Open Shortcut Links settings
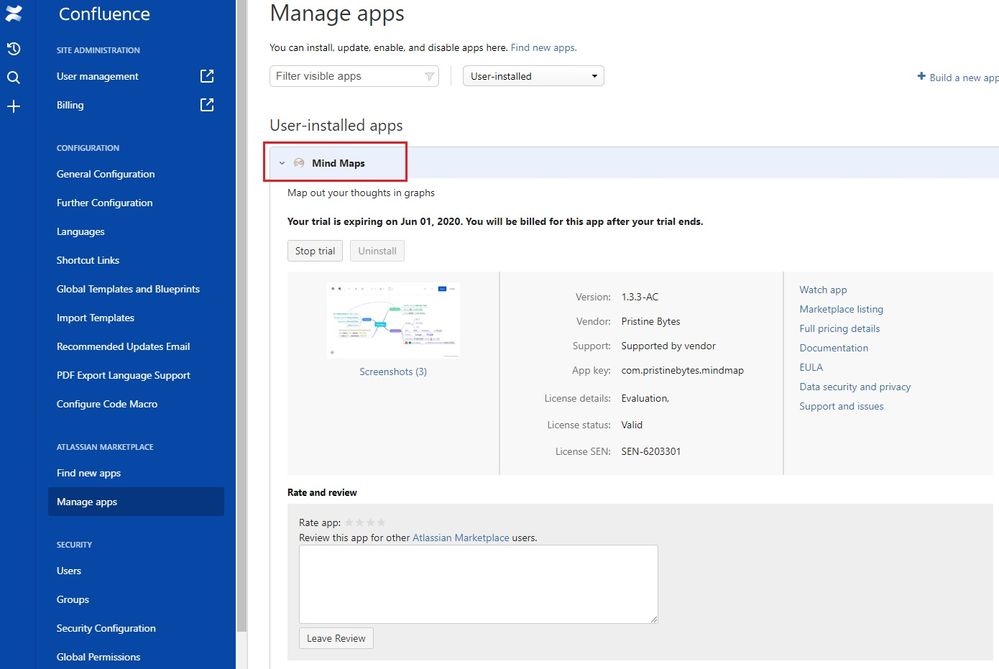The width and height of the screenshot is (999, 669). (88, 260)
